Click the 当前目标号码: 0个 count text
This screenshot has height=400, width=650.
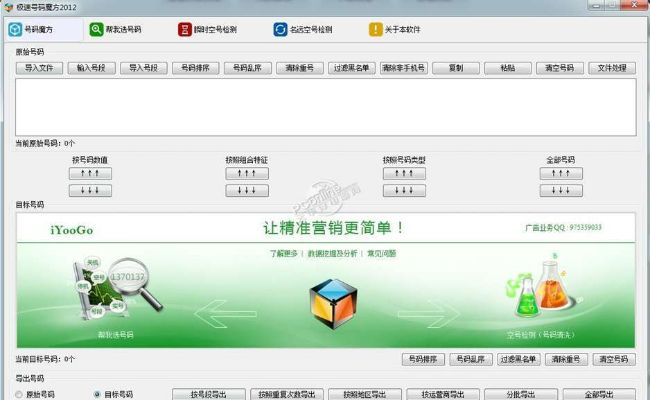(45, 359)
